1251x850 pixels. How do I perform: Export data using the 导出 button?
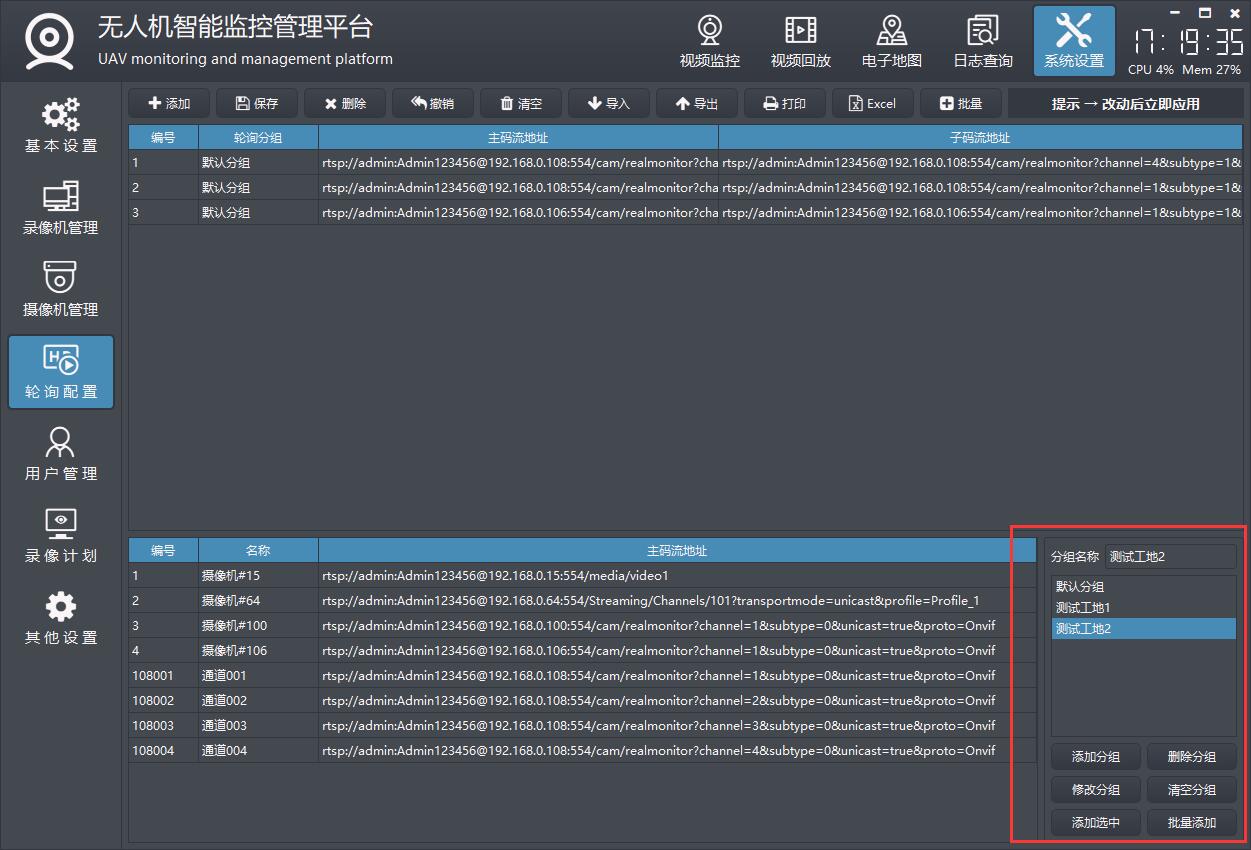[x=697, y=104]
